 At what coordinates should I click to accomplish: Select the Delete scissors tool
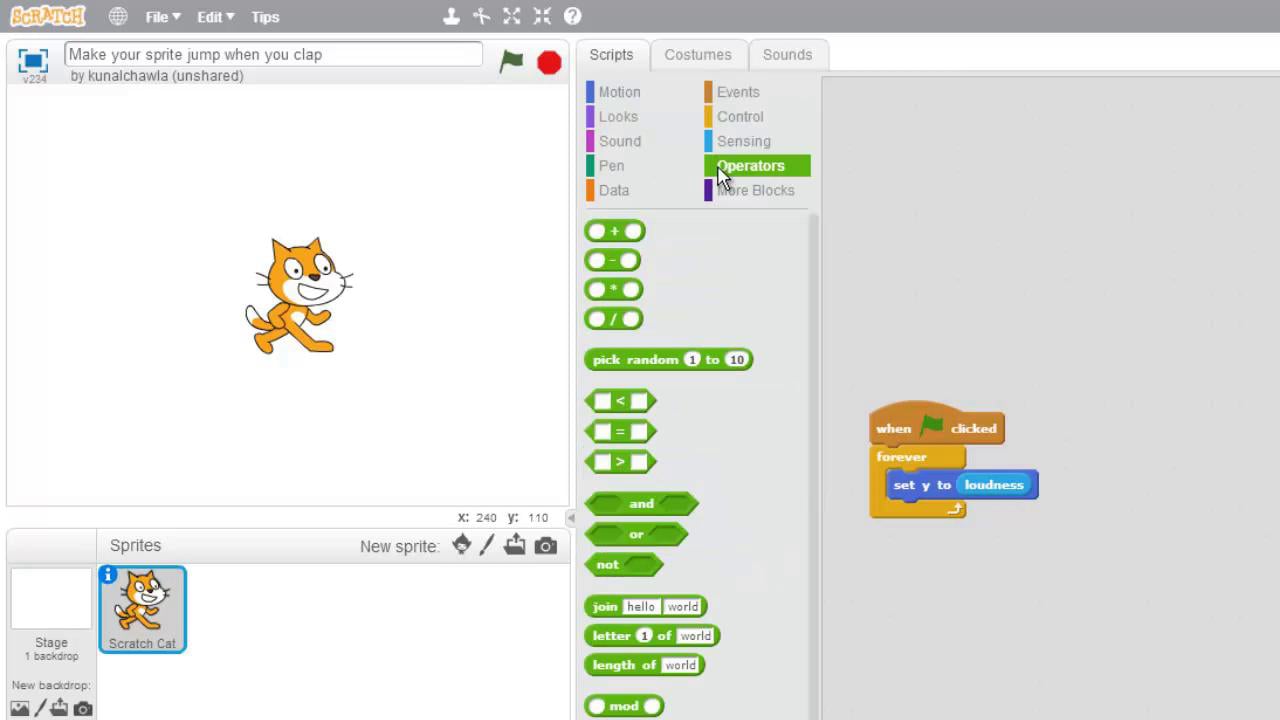pyautogui.click(x=482, y=16)
